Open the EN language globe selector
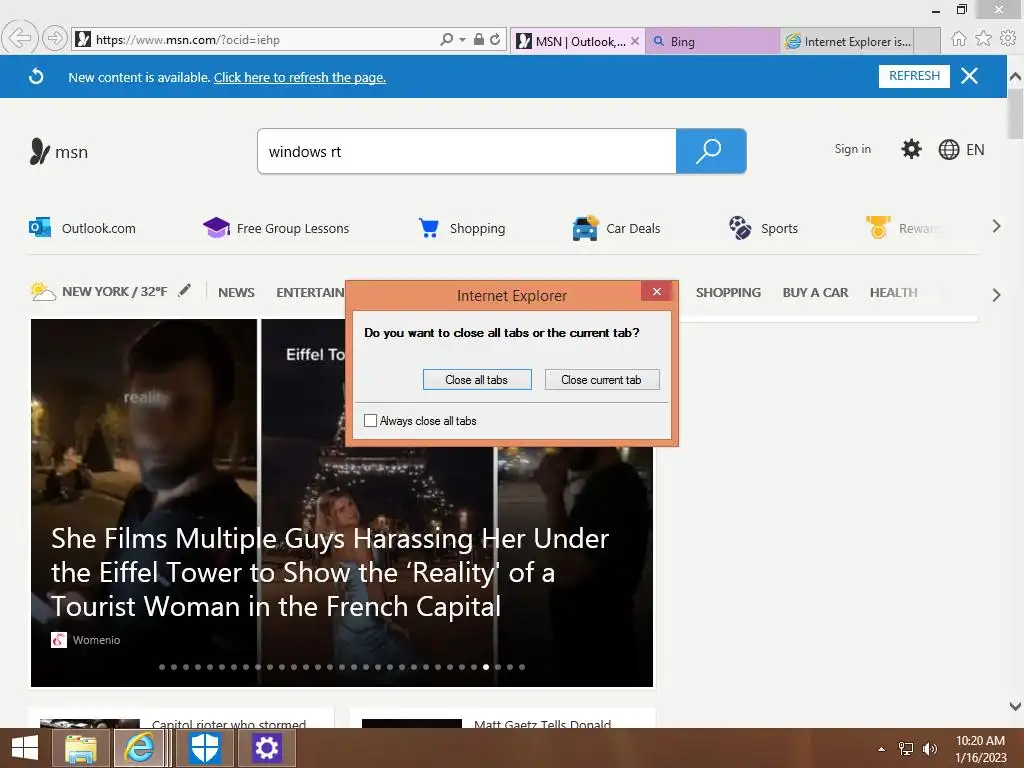Viewport: 1024px width, 768px height. point(961,150)
